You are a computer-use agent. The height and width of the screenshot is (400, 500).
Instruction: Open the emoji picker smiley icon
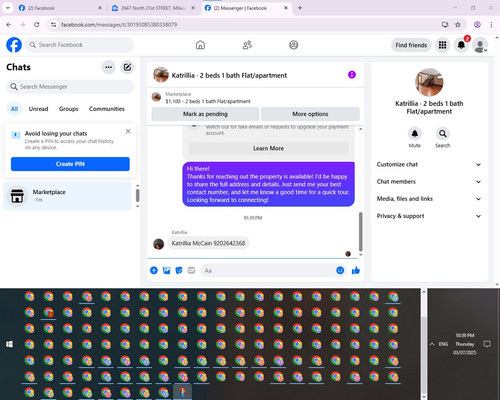coord(340,270)
